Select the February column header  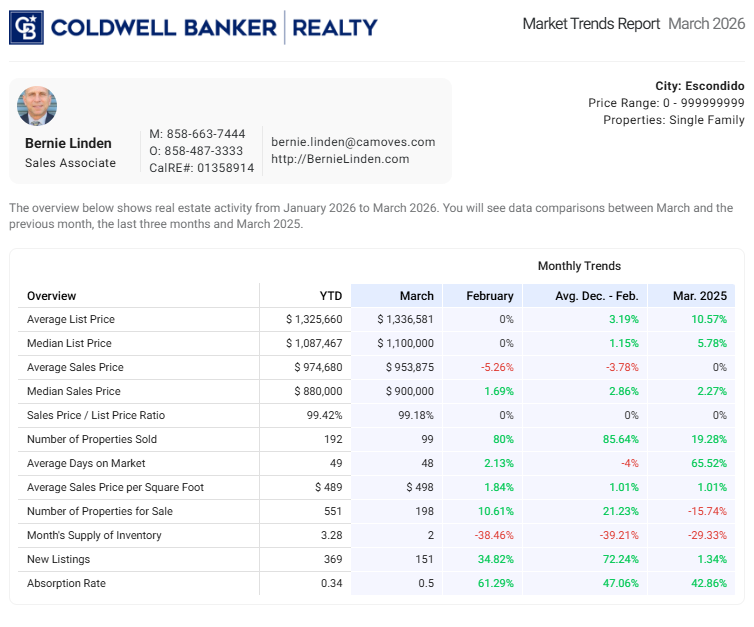point(490,296)
